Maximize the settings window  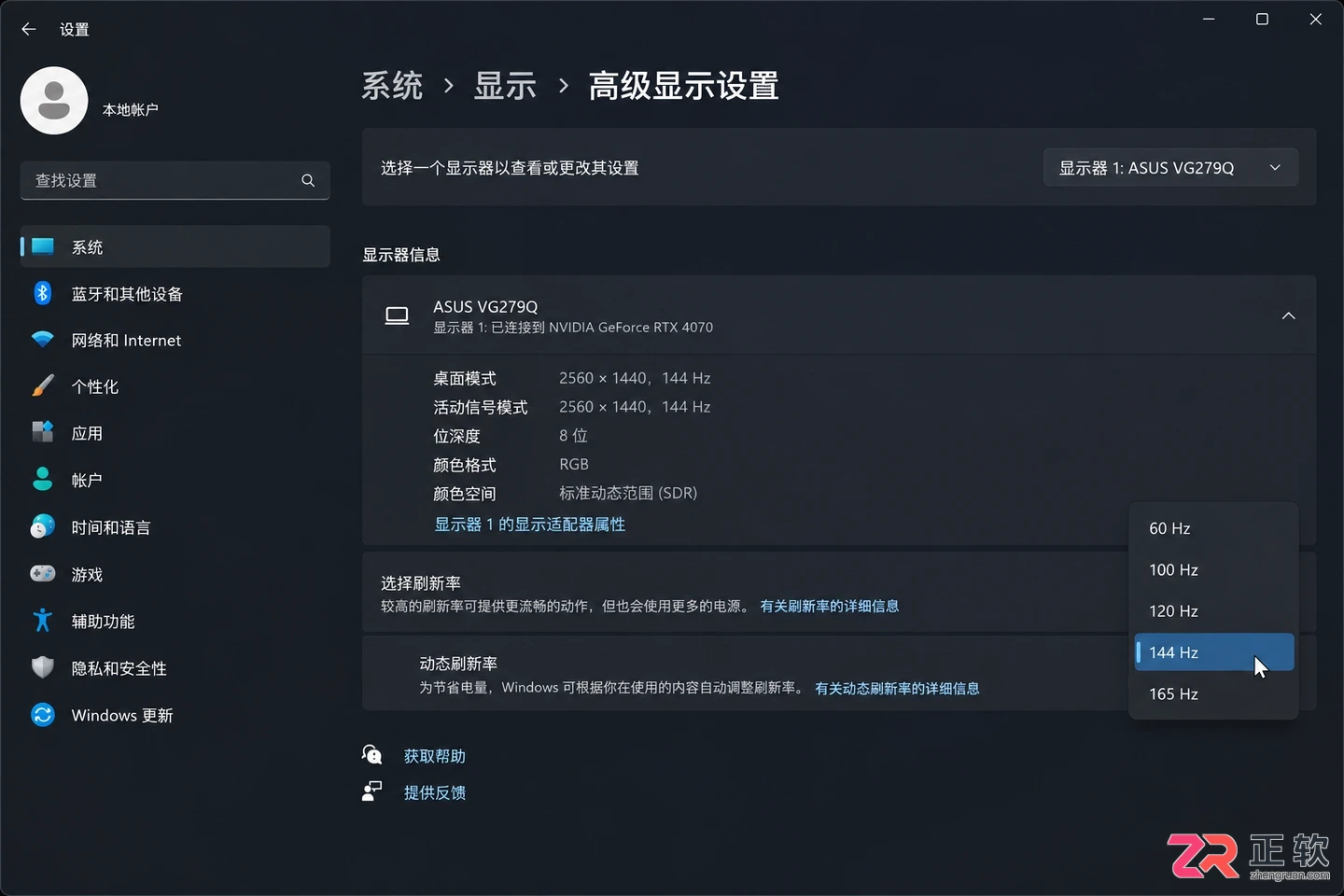[1262, 19]
